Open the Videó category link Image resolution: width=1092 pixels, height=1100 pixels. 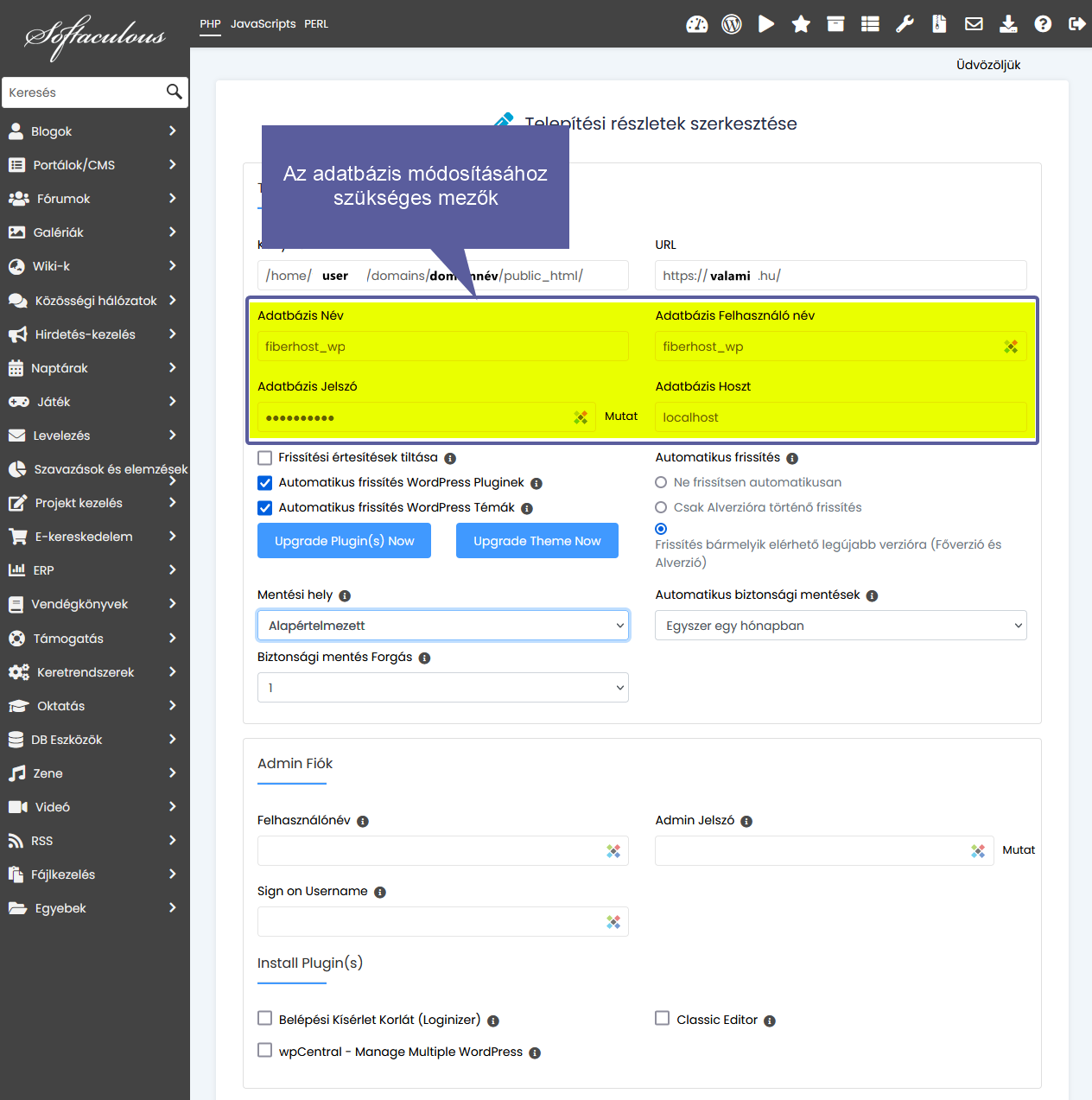click(95, 807)
